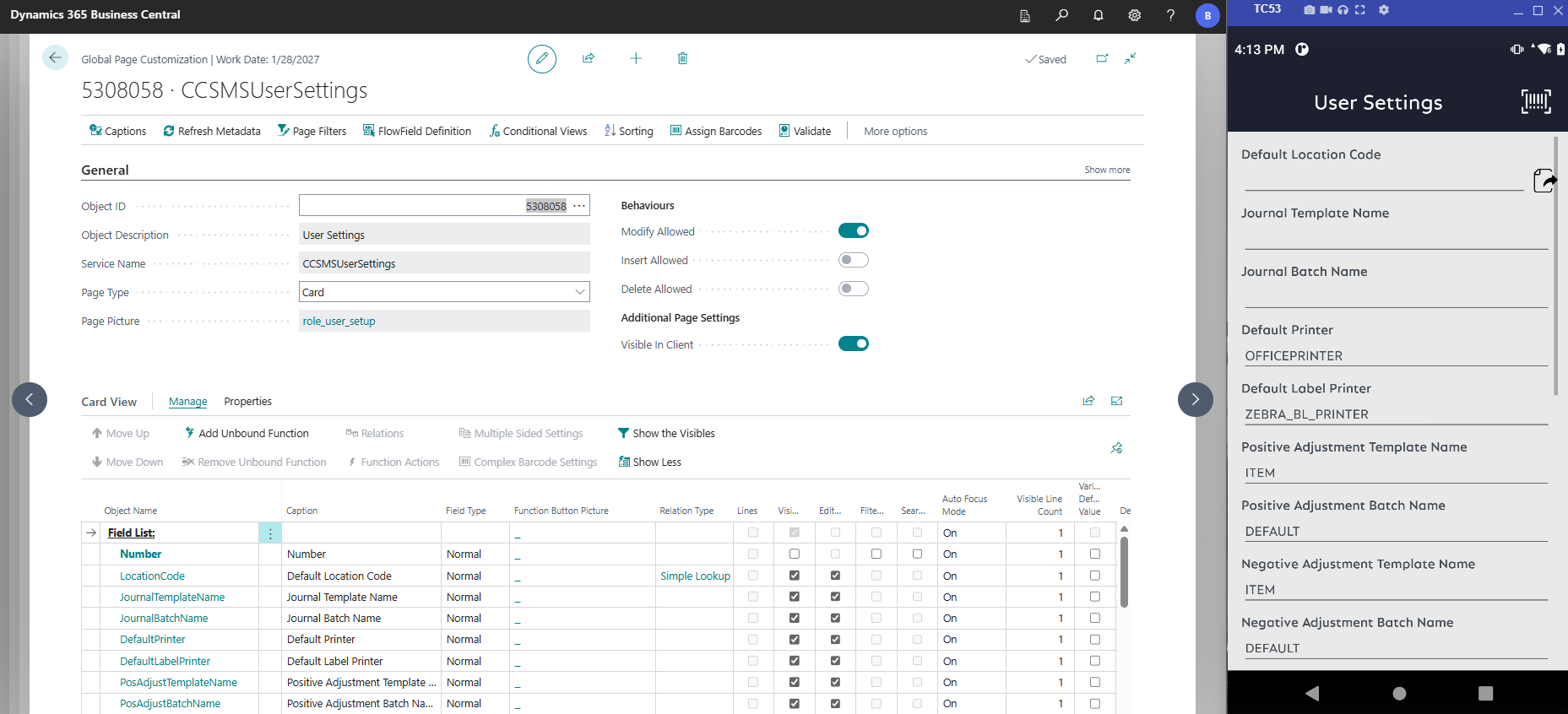This screenshot has width=1568, height=714.
Task: Tap the Journal Template Name input field
Action: (x=1395, y=238)
